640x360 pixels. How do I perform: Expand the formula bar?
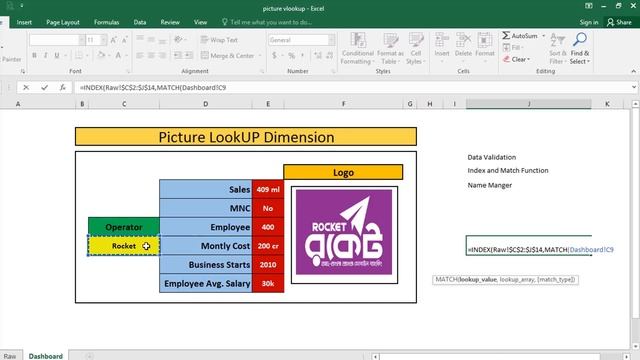[633, 87]
